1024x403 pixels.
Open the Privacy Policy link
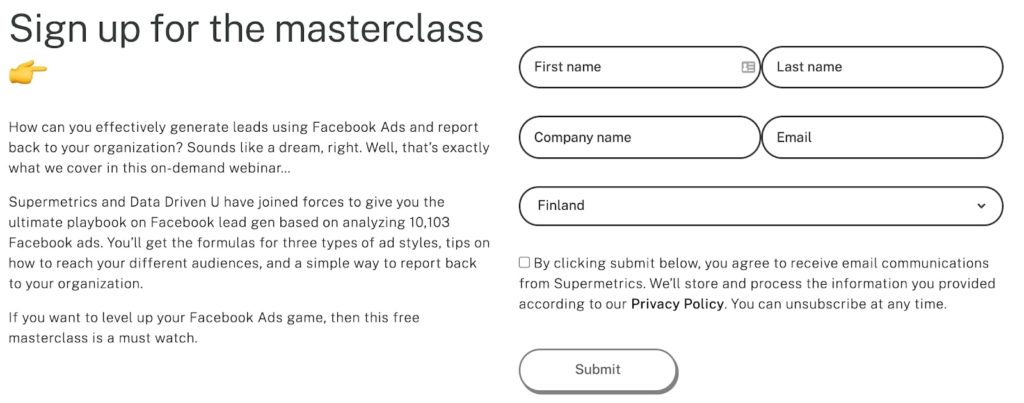pos(677,304)
